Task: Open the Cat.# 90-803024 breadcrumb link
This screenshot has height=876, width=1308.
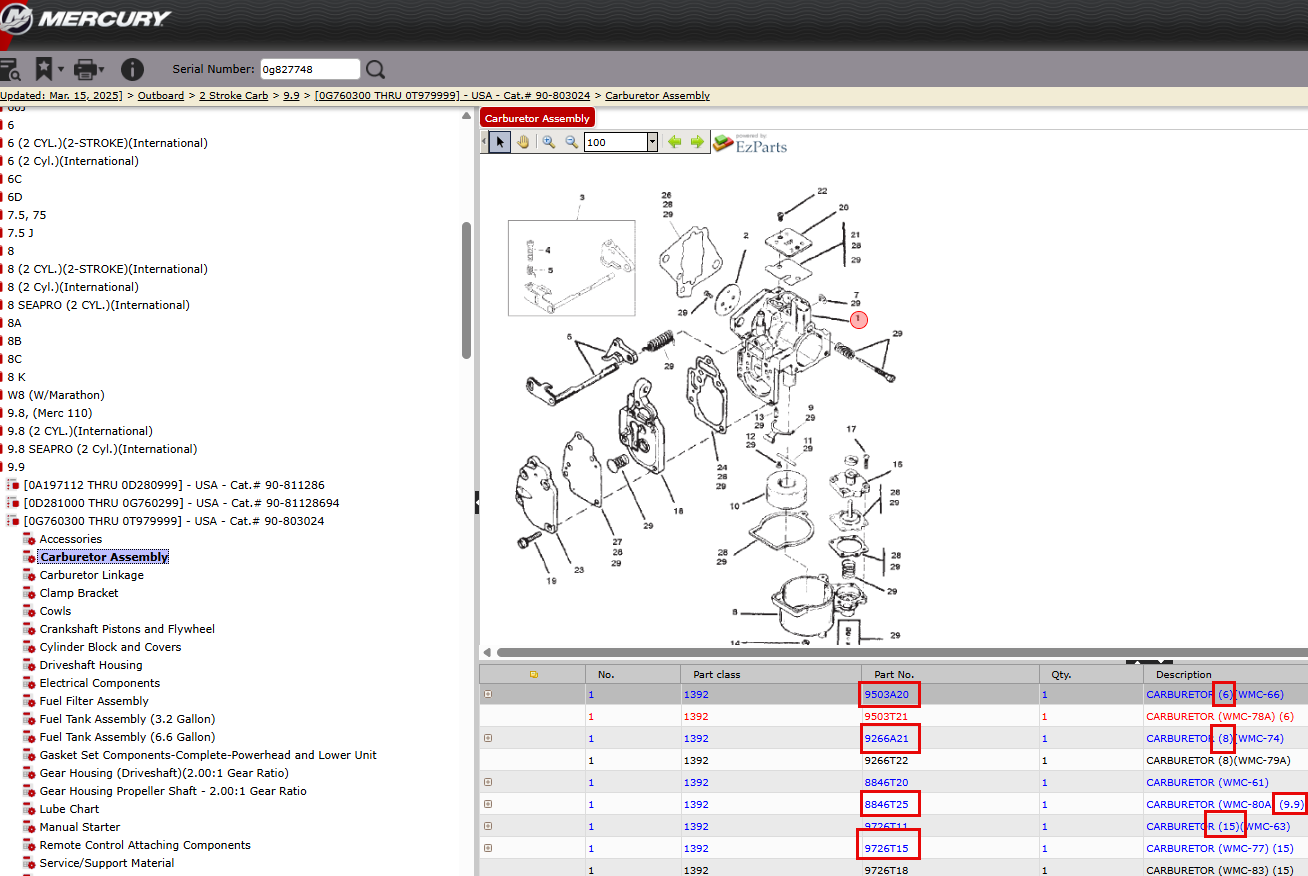Action: click(452, 96)
